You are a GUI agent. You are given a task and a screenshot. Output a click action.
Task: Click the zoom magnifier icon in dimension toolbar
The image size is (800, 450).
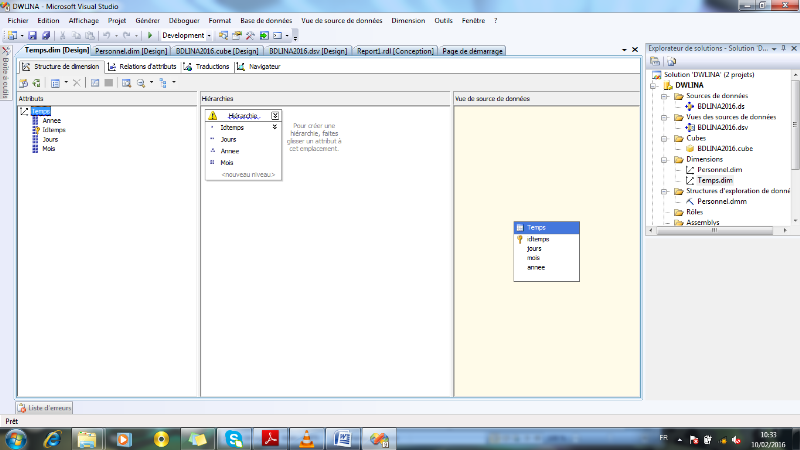click(141, 82)
